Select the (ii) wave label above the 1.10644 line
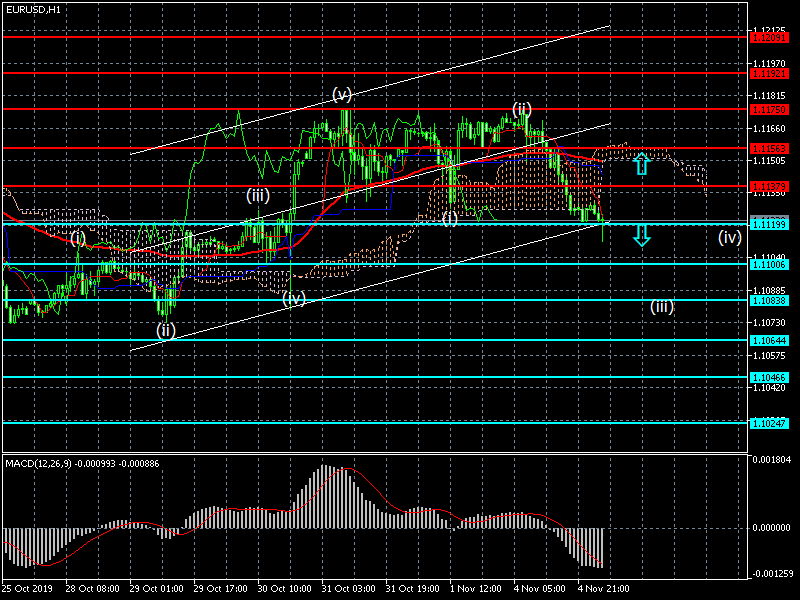The width and height of the screenshot is (800, 600). click(x=166, y=330)
